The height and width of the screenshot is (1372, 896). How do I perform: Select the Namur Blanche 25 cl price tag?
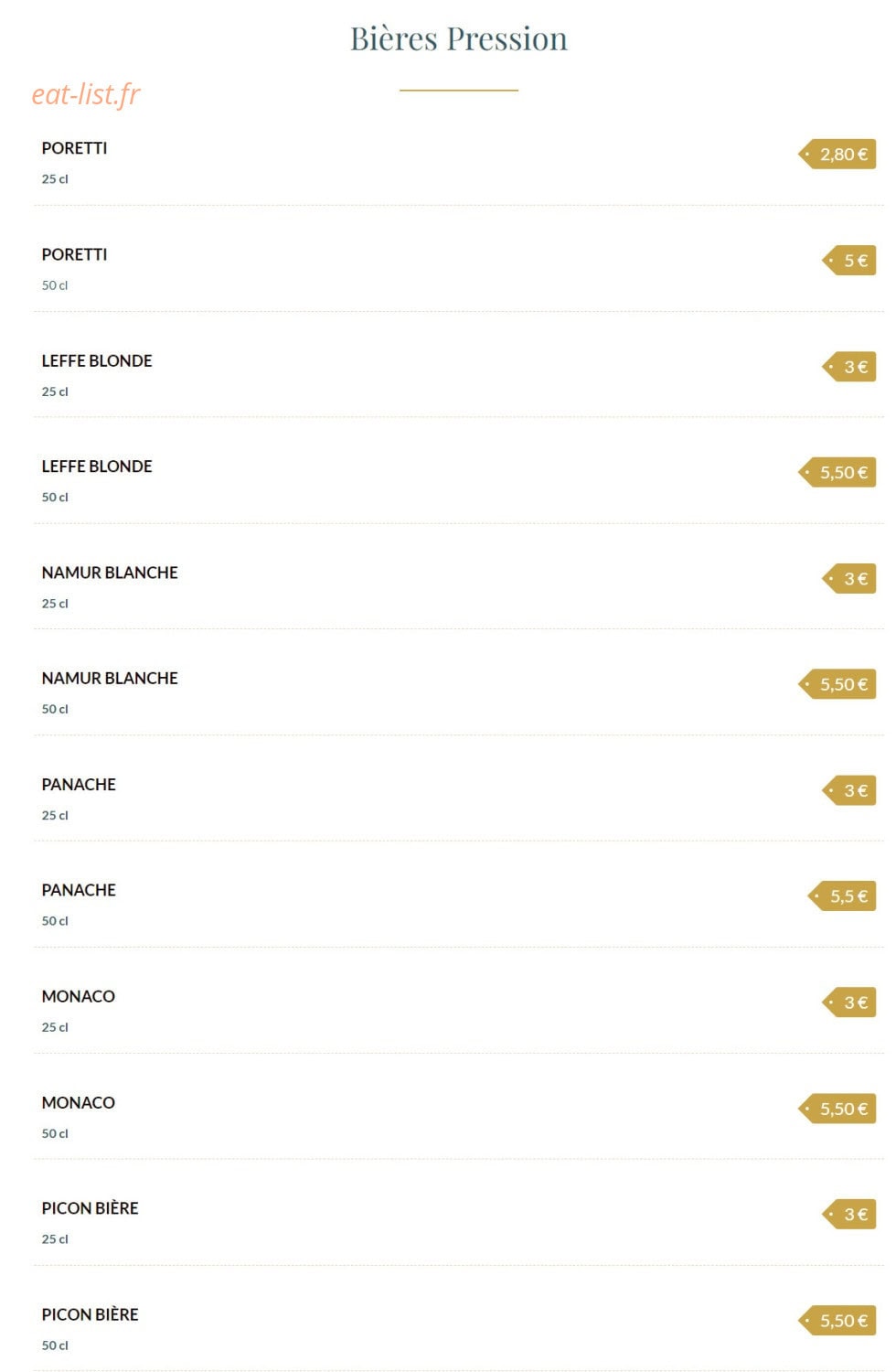pyautogui.click(x=849, y=578)
